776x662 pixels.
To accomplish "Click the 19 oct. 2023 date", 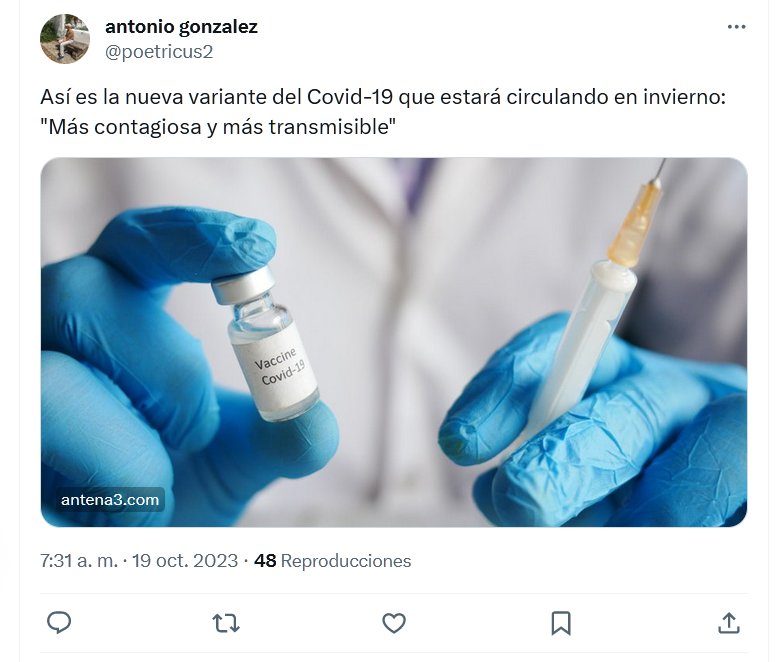I will pos(185,561).
